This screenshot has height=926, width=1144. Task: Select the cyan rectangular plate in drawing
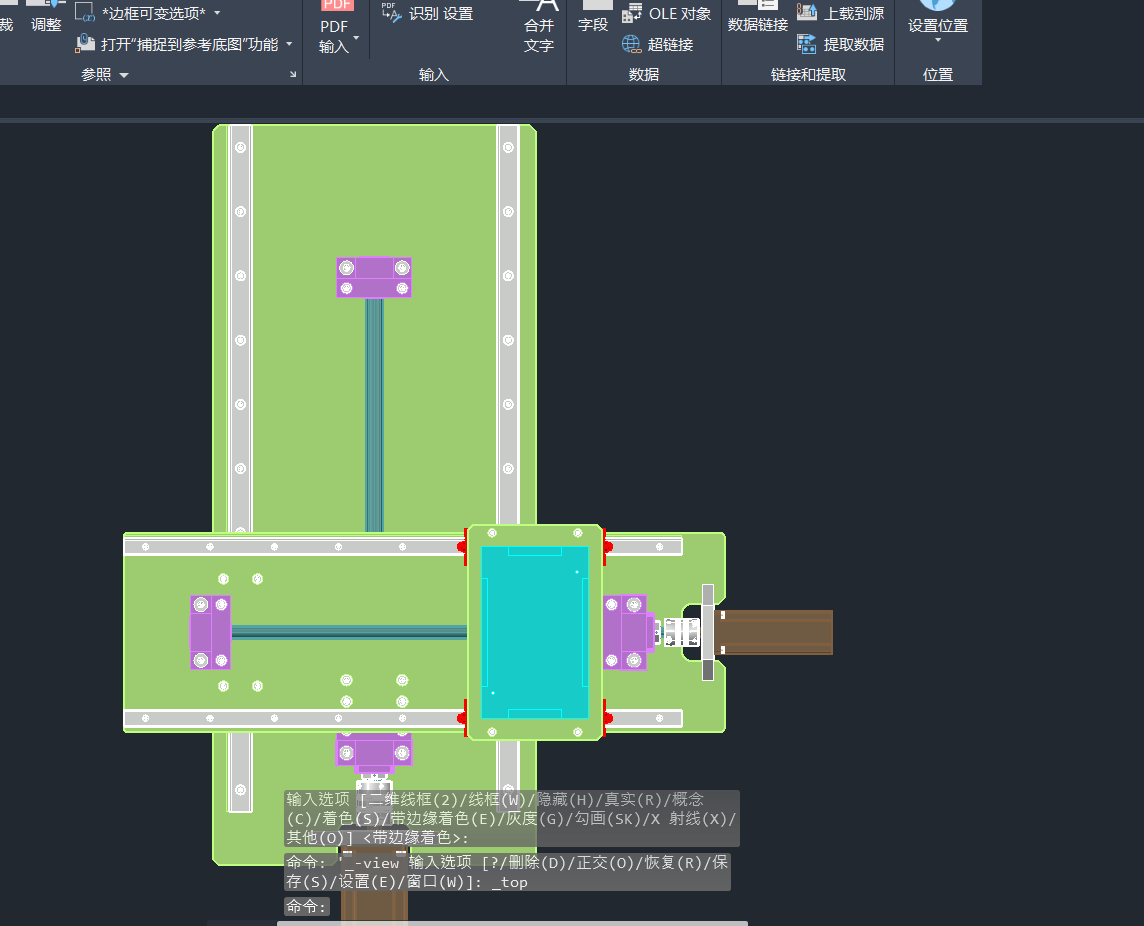pos(535,632)
